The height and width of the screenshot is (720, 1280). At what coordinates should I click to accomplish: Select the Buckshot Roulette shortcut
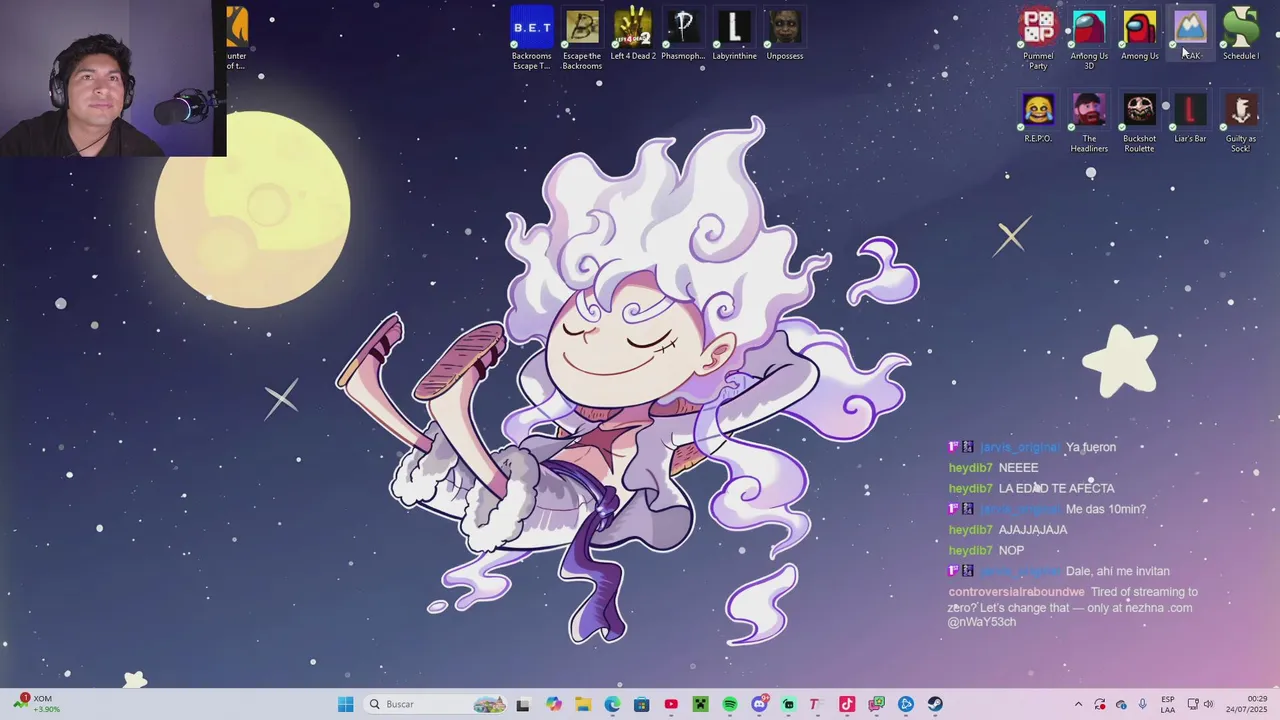[1140, 122]
